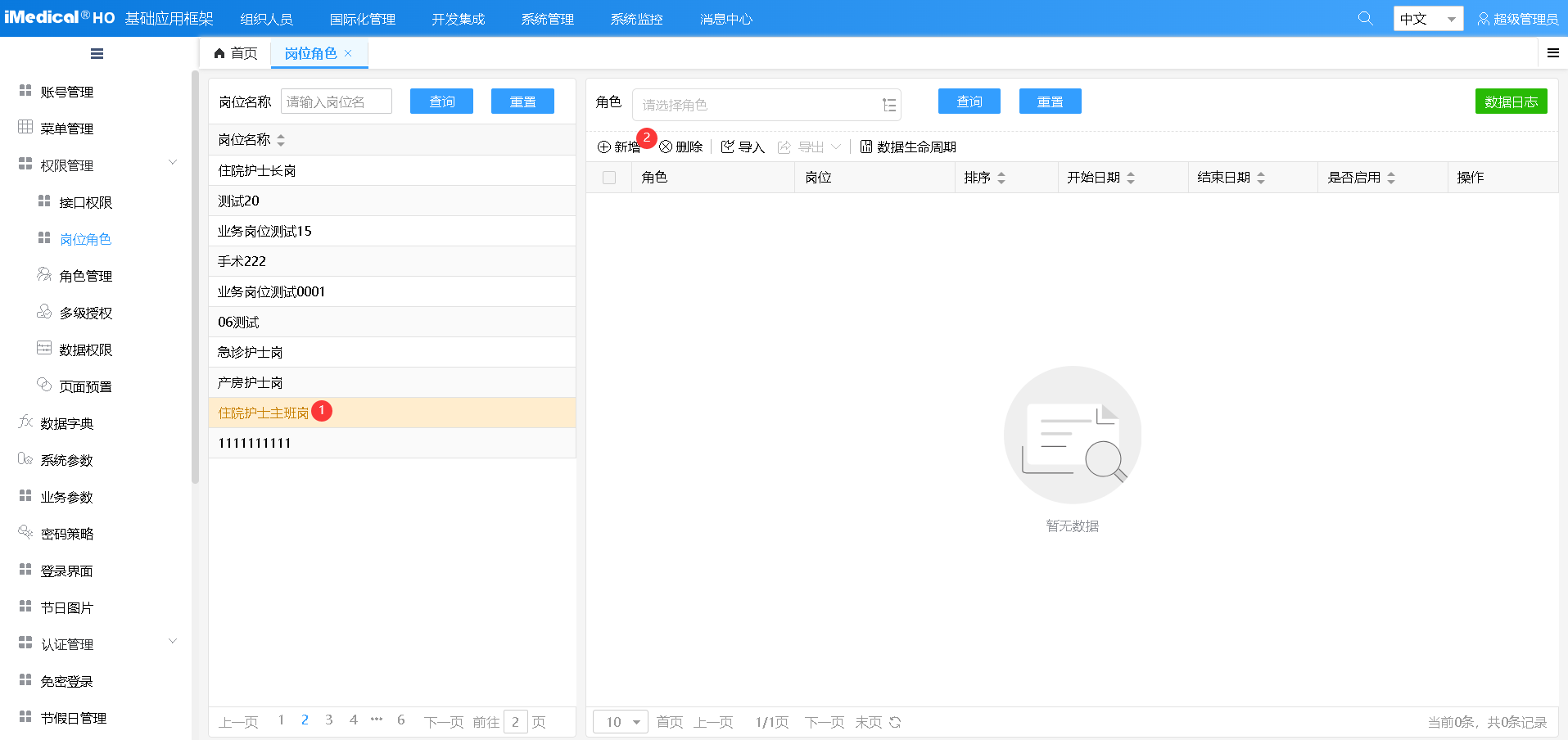Sort by 岗位名称 column

click(x=281, y=141)
